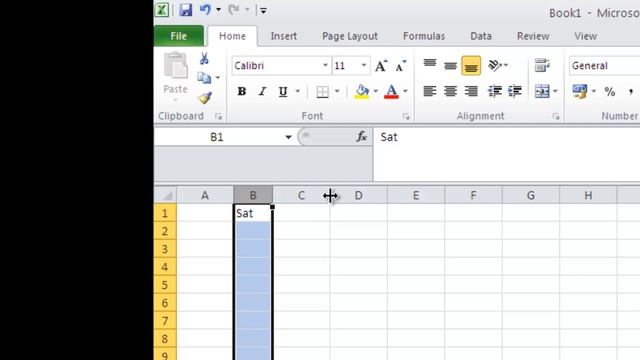
Task: Expand the Underline style dropdown
Action: tap(298, 91)
